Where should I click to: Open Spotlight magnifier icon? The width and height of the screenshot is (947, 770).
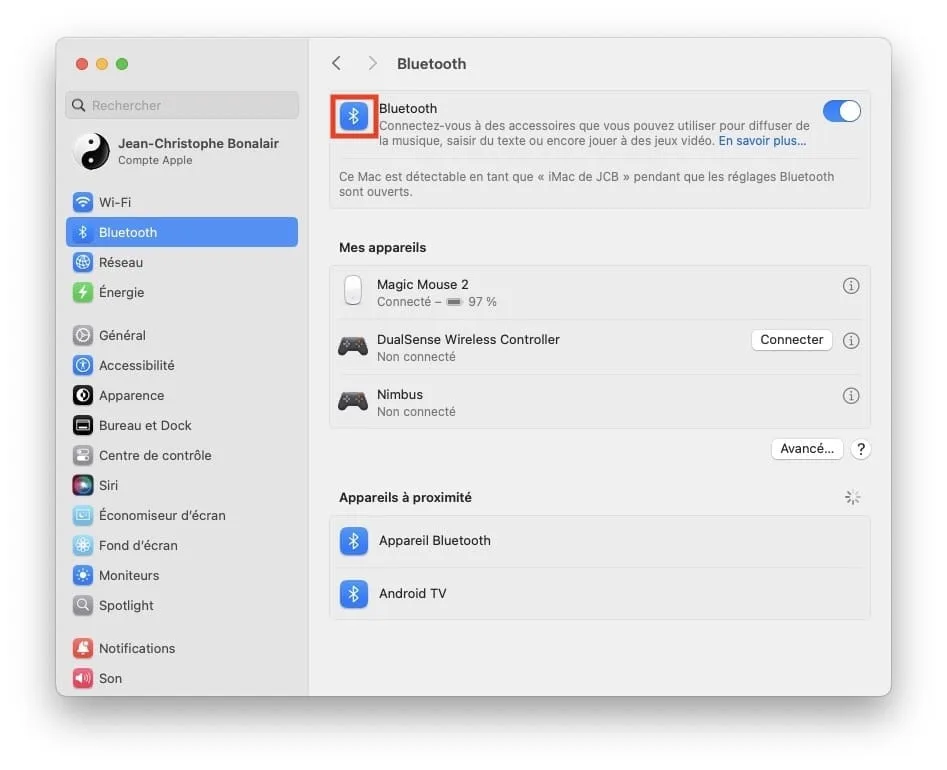[x=83, y=605]
